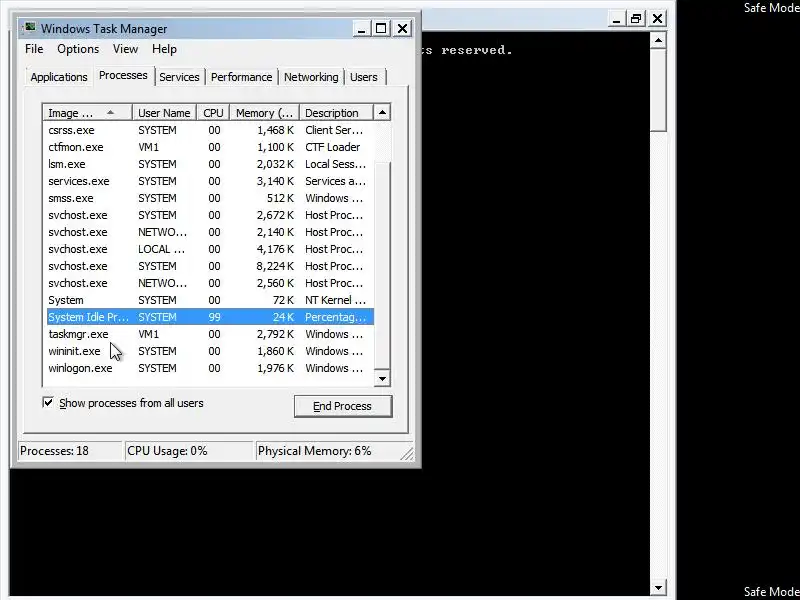This screenshot has height=600, width=800.
Task: Click the NT Kernel description cell
Action: 335,300
